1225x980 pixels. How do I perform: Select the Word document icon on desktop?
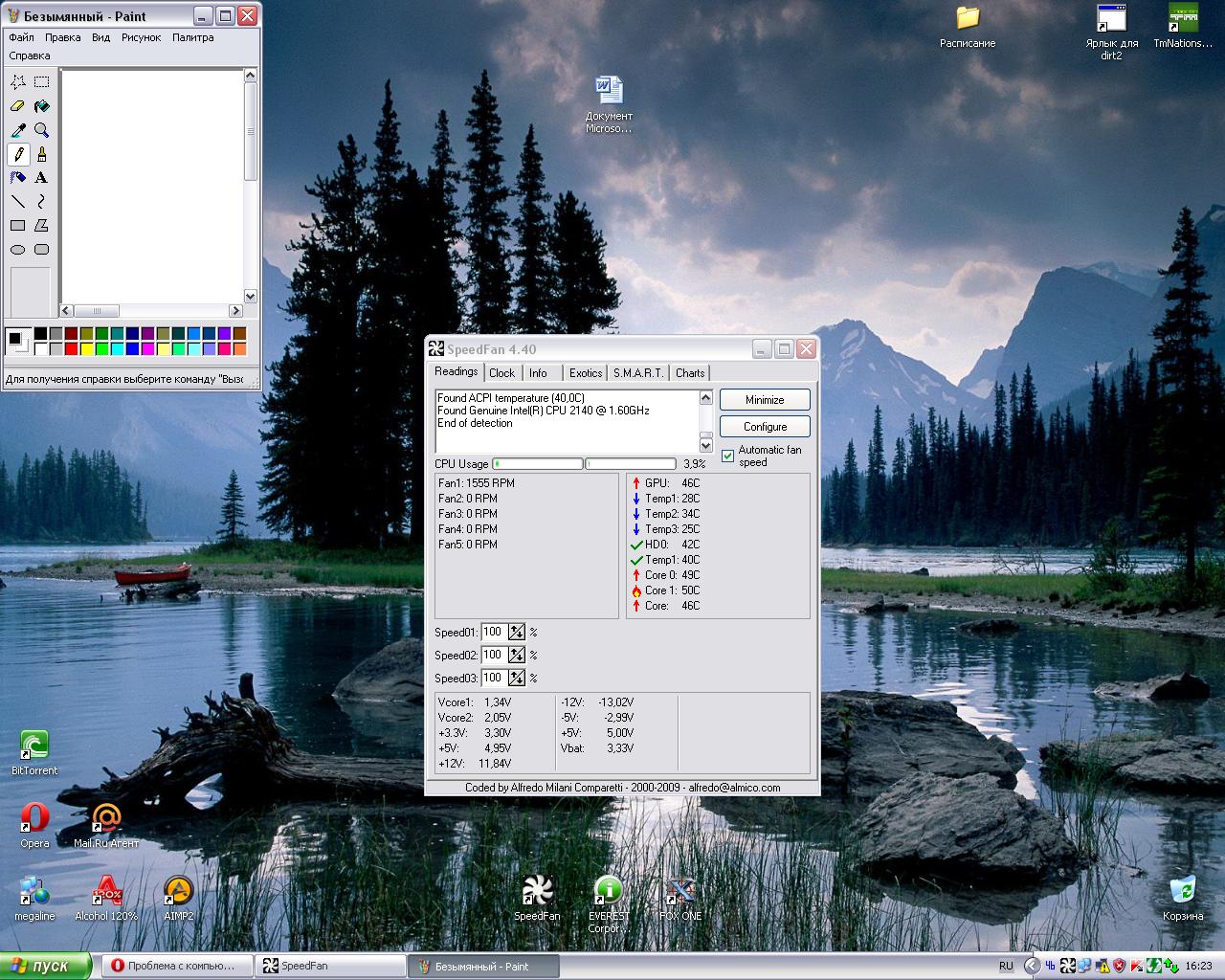[609, 104]
